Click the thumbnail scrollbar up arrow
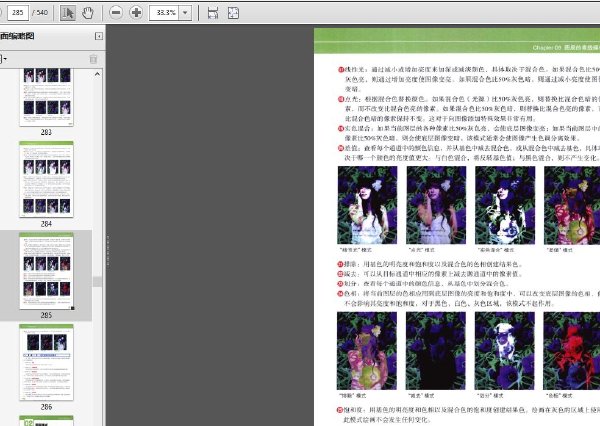The width and height of the screenshot is (600, 426). (98, 74)
